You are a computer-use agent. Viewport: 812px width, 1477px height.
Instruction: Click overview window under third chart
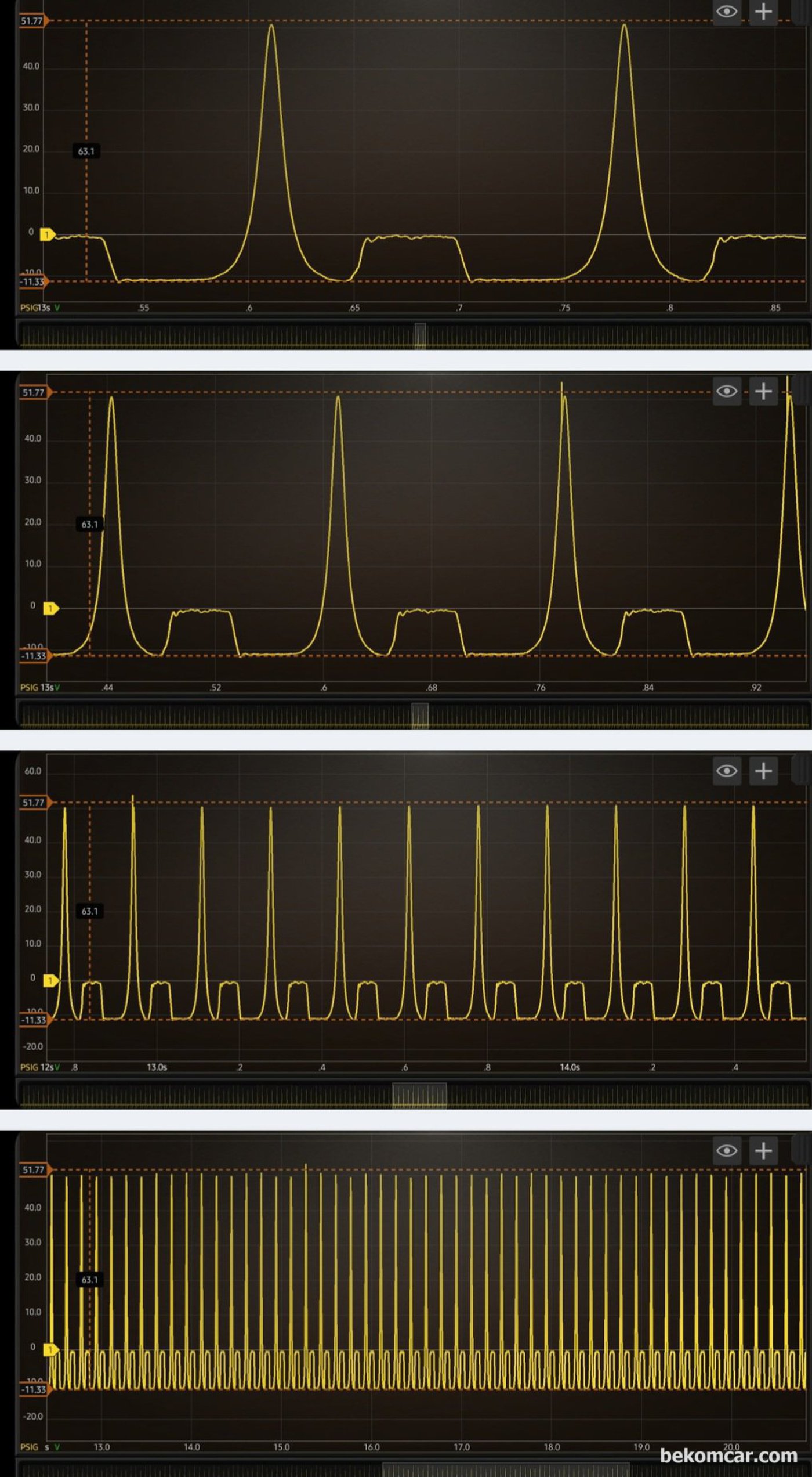pos(419,1095)
